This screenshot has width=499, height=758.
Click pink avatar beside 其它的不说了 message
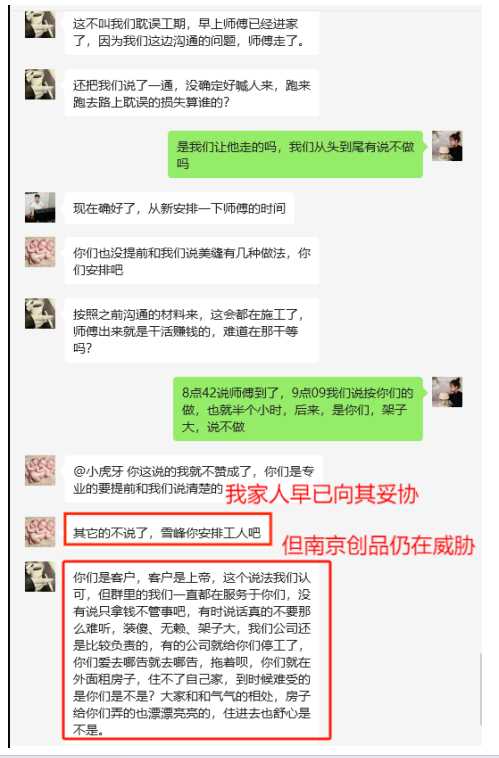coord(40,532)
